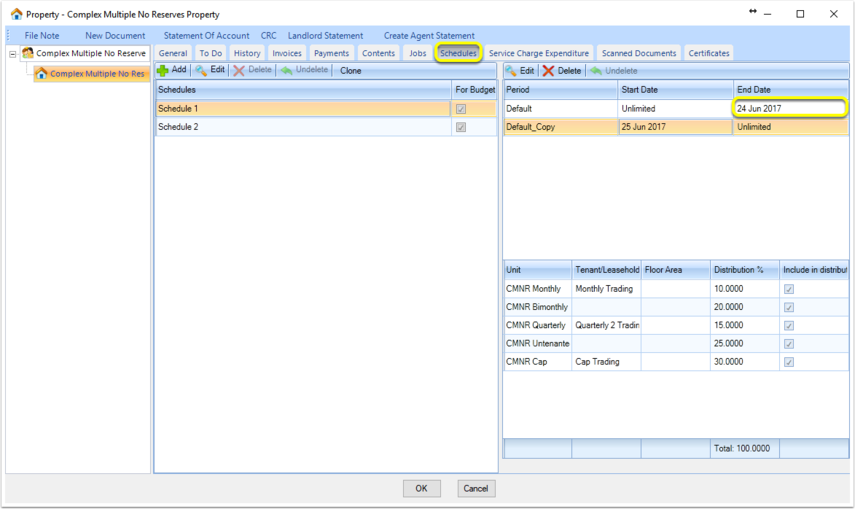Click the red X Delete icon in periods toolbar

tap(549, 71)
